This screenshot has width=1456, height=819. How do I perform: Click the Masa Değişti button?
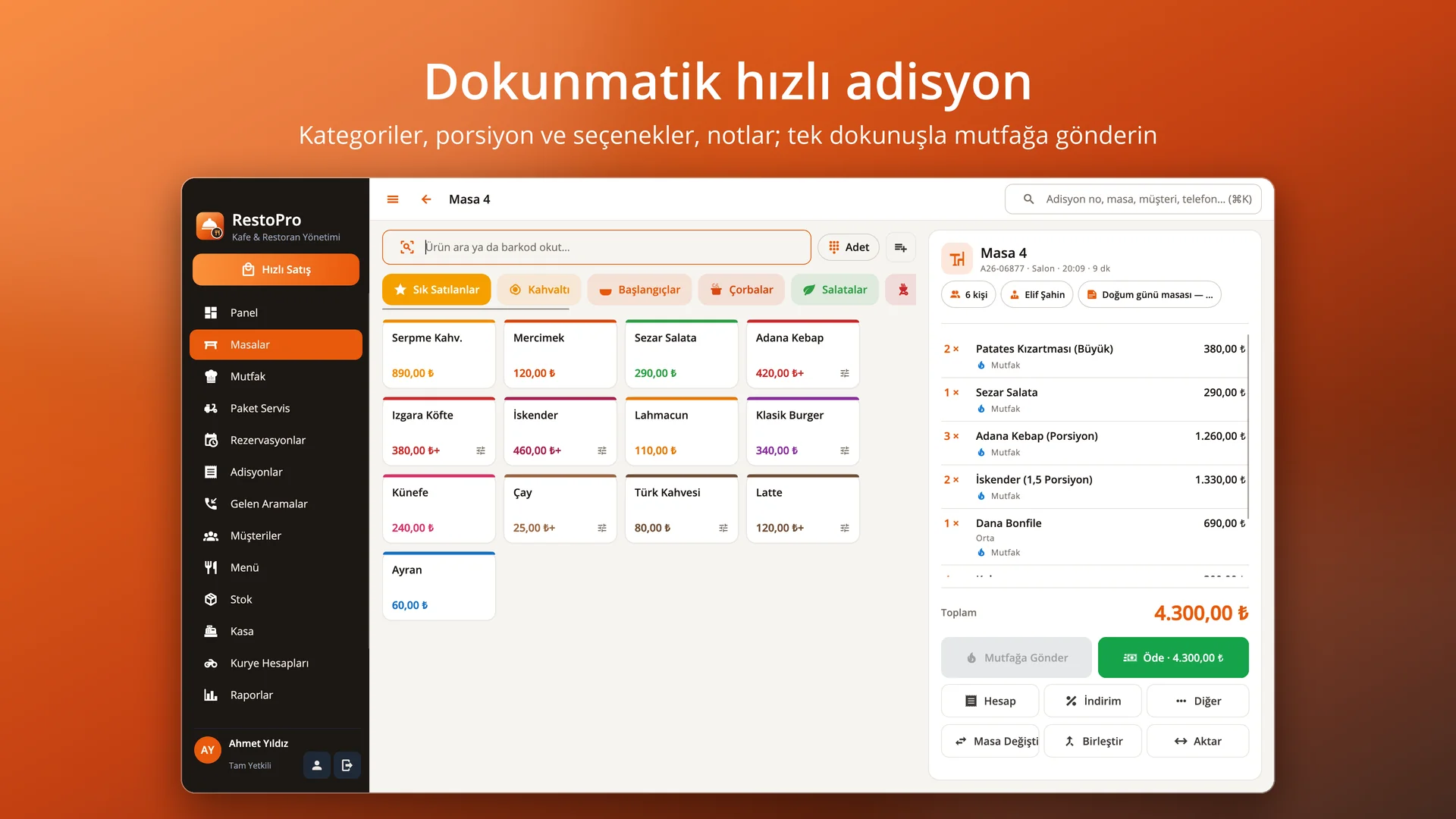[990, 741]
